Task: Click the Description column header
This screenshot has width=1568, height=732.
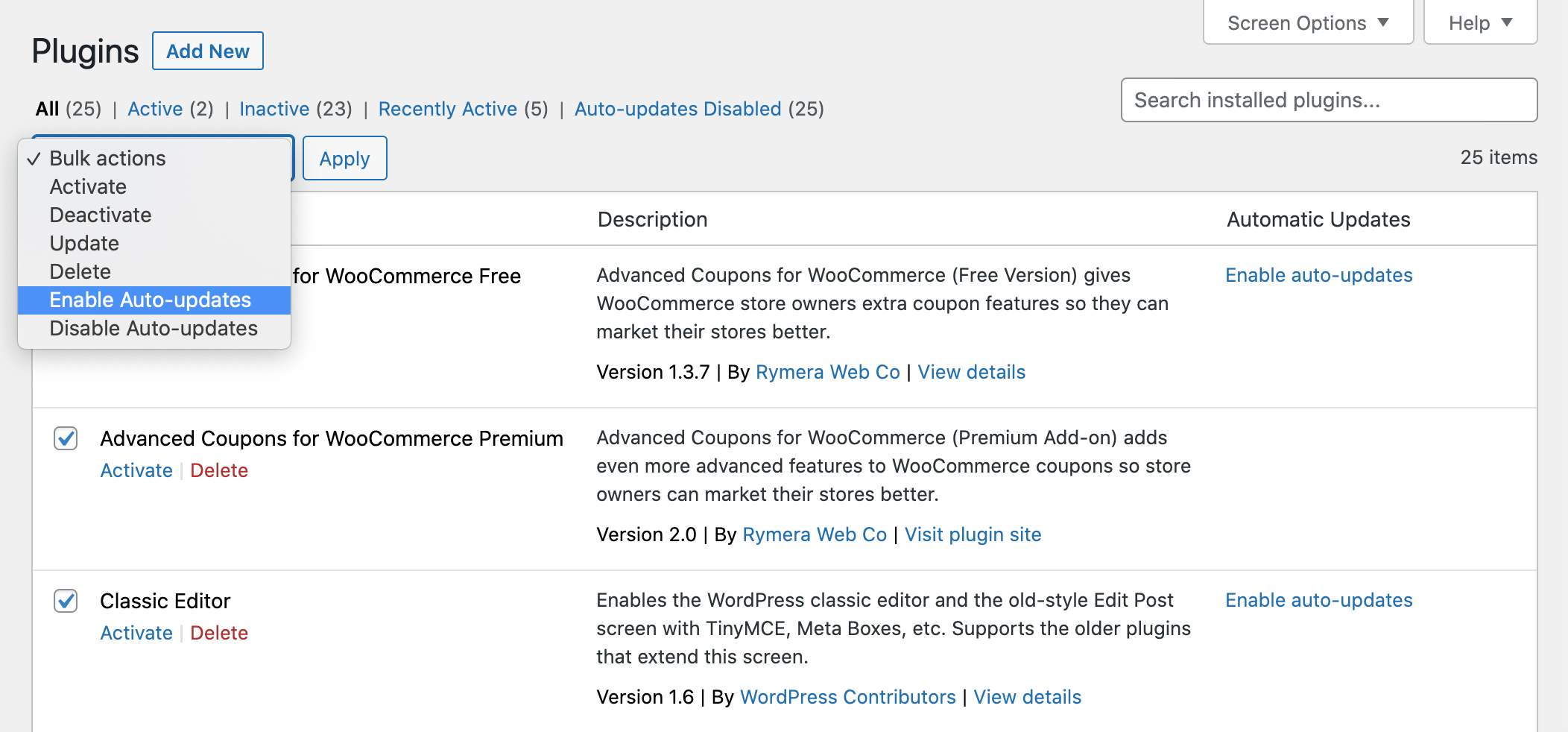Action: 653,219
